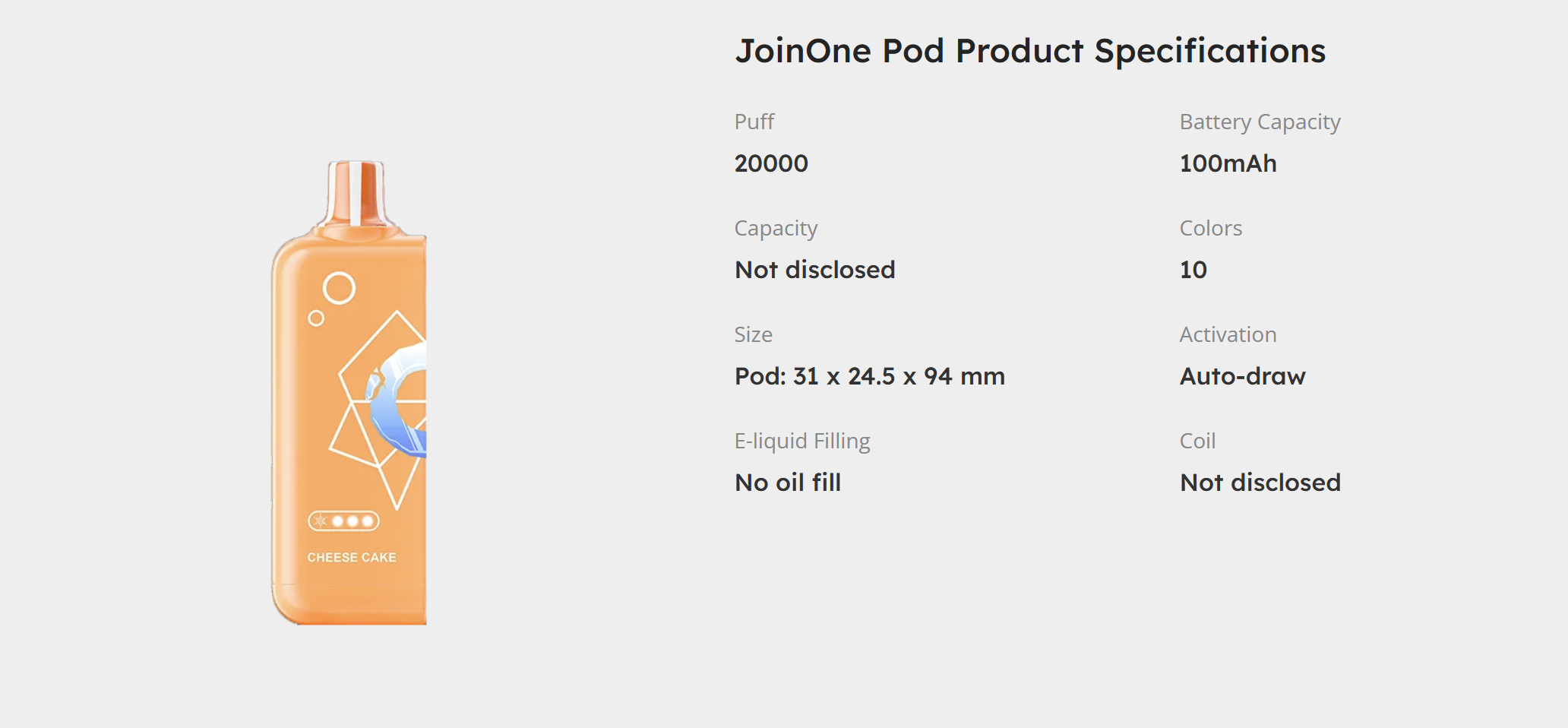1568x728 pixels.
Task: Click the E-liquid Filling label
Action: click(801, 441)
